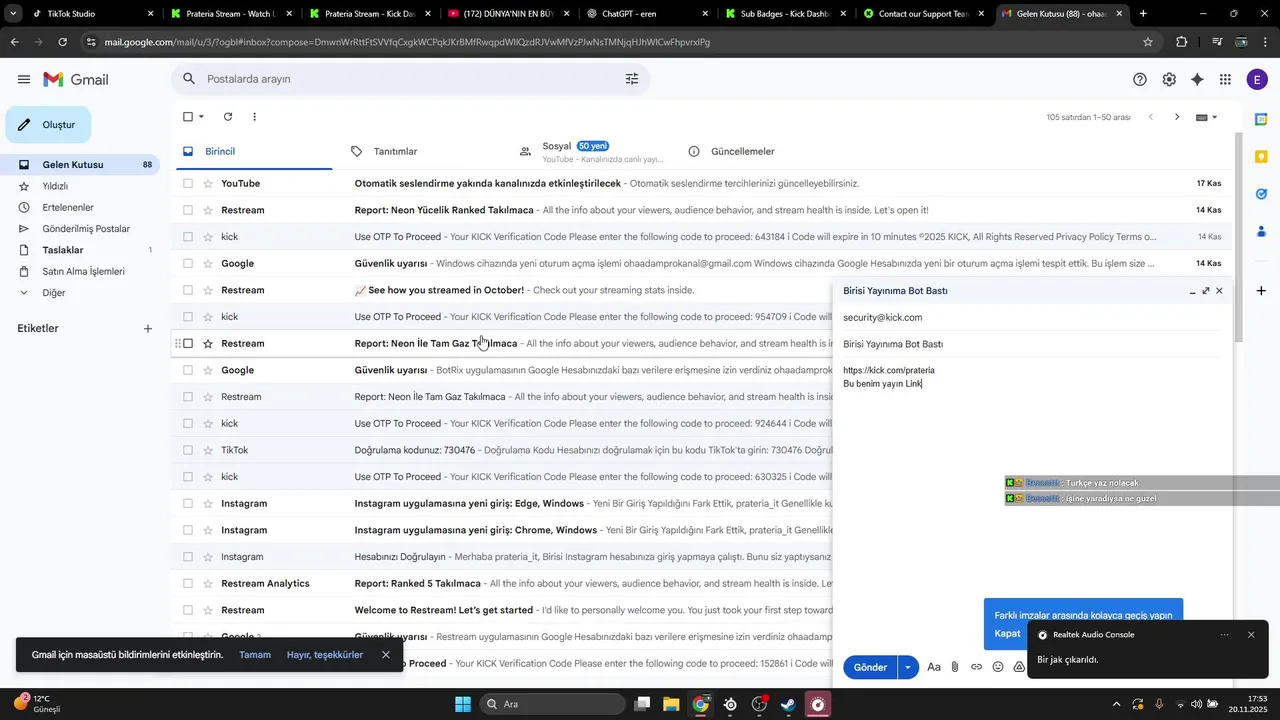Open Realtek notification options ellipsis
The image size is (1280, 720).
(x=1224, y=635)
